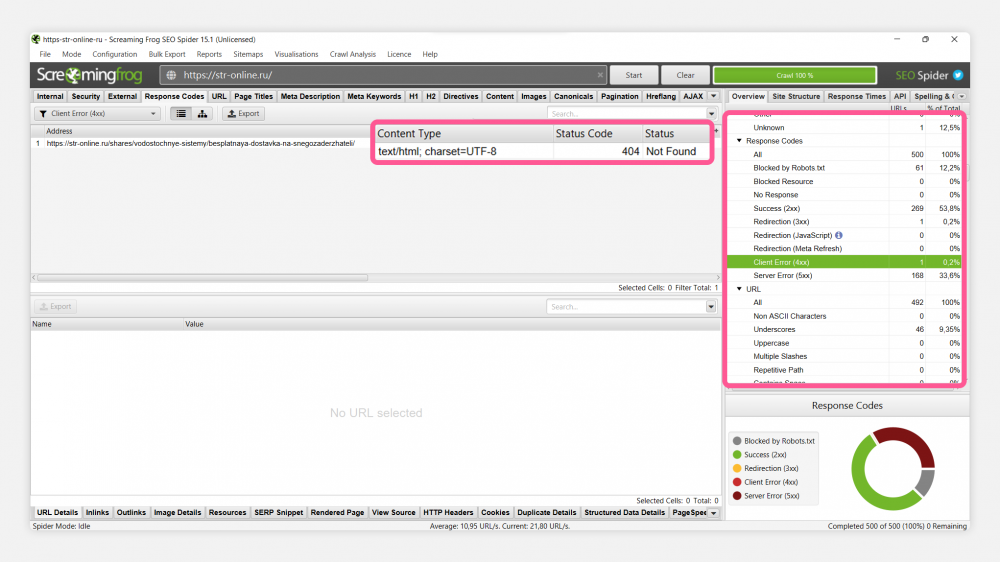Switch to the Internal tab
The width and height of the screenshot is (1000, 562).
tap(50, 96)
